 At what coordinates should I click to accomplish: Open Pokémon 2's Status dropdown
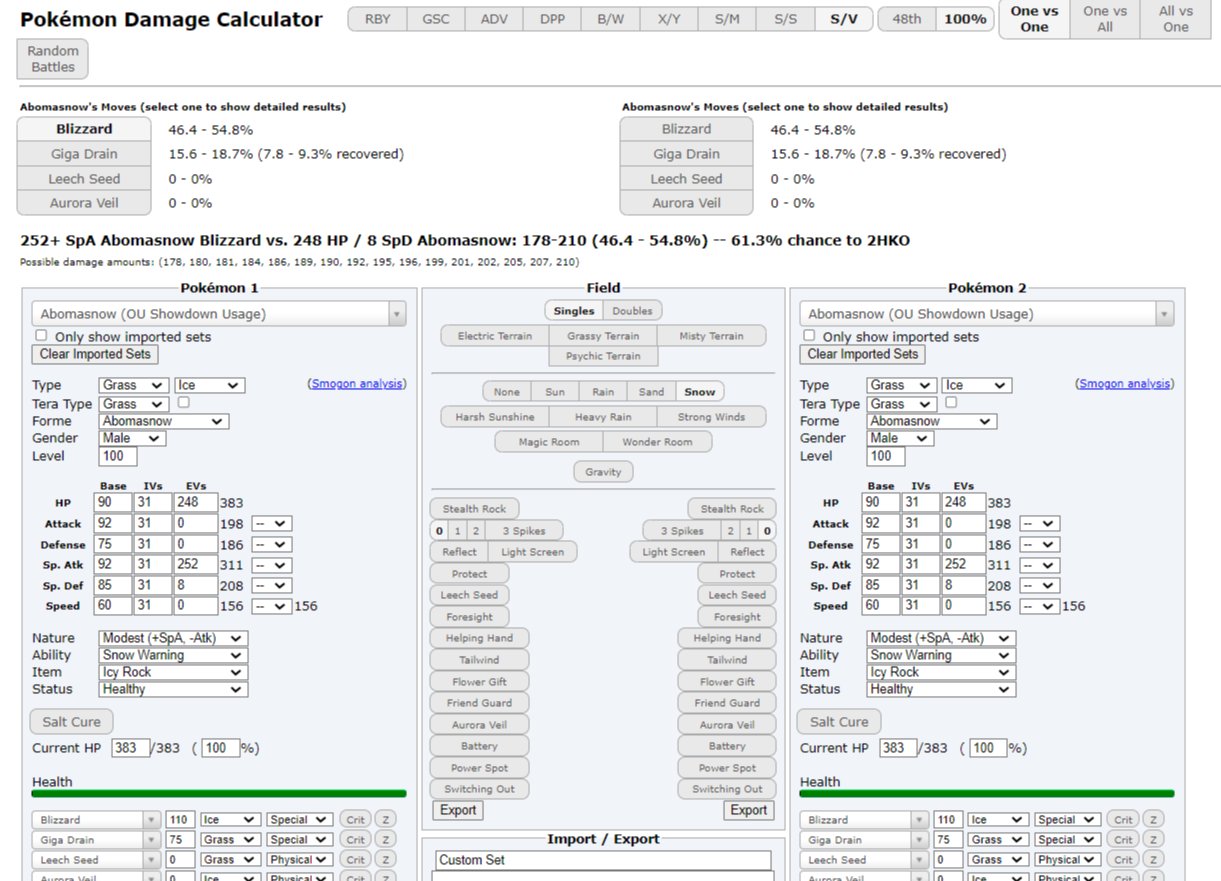point(941,689)
